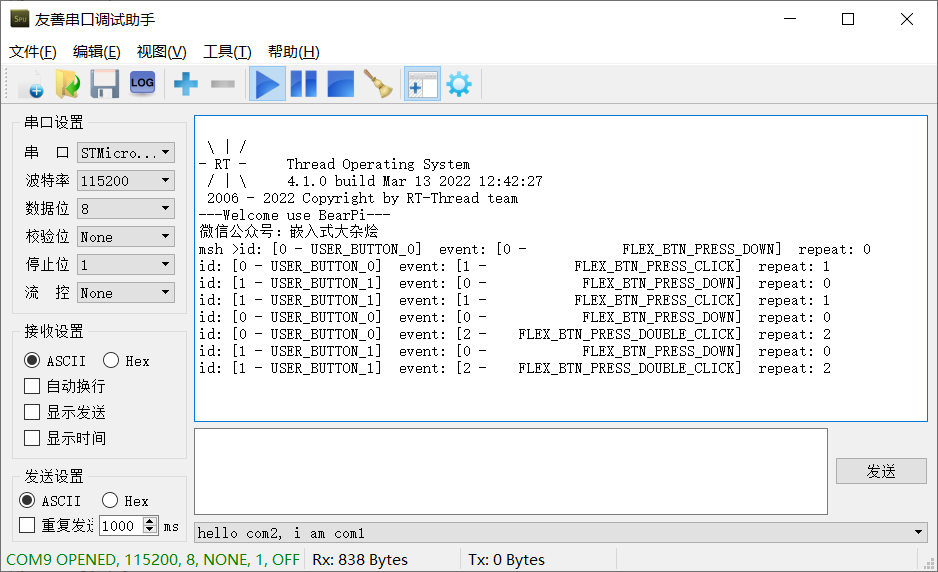This screenshot has width=938, height=572.
Task: Save using the floppy disk icon
Action: (105, 84)
